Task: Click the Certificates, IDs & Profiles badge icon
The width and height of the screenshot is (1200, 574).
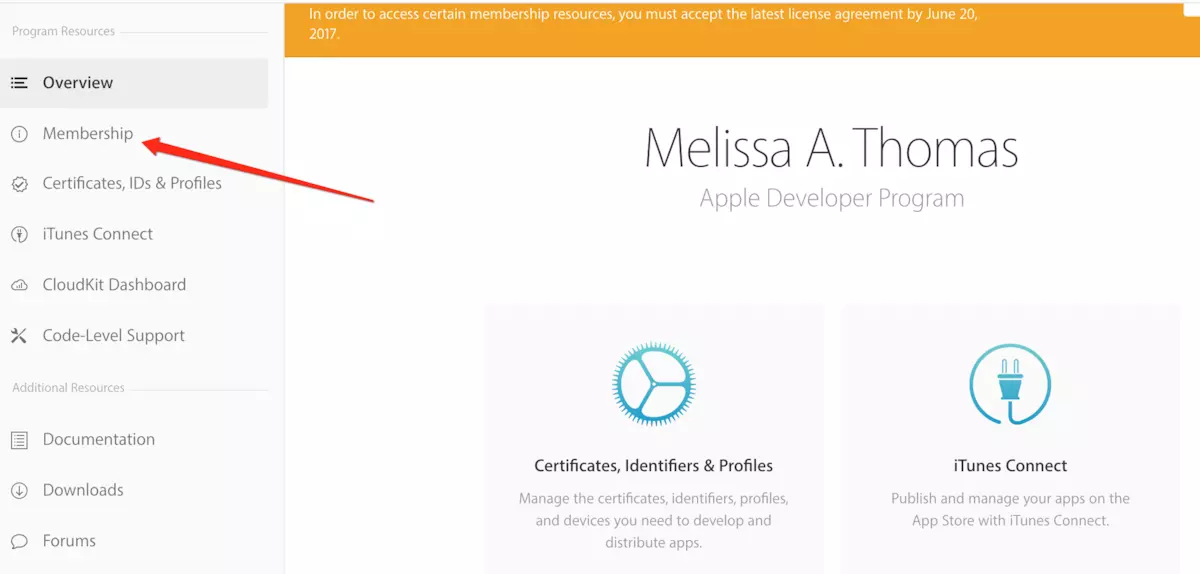Action: tap(19, 184)
